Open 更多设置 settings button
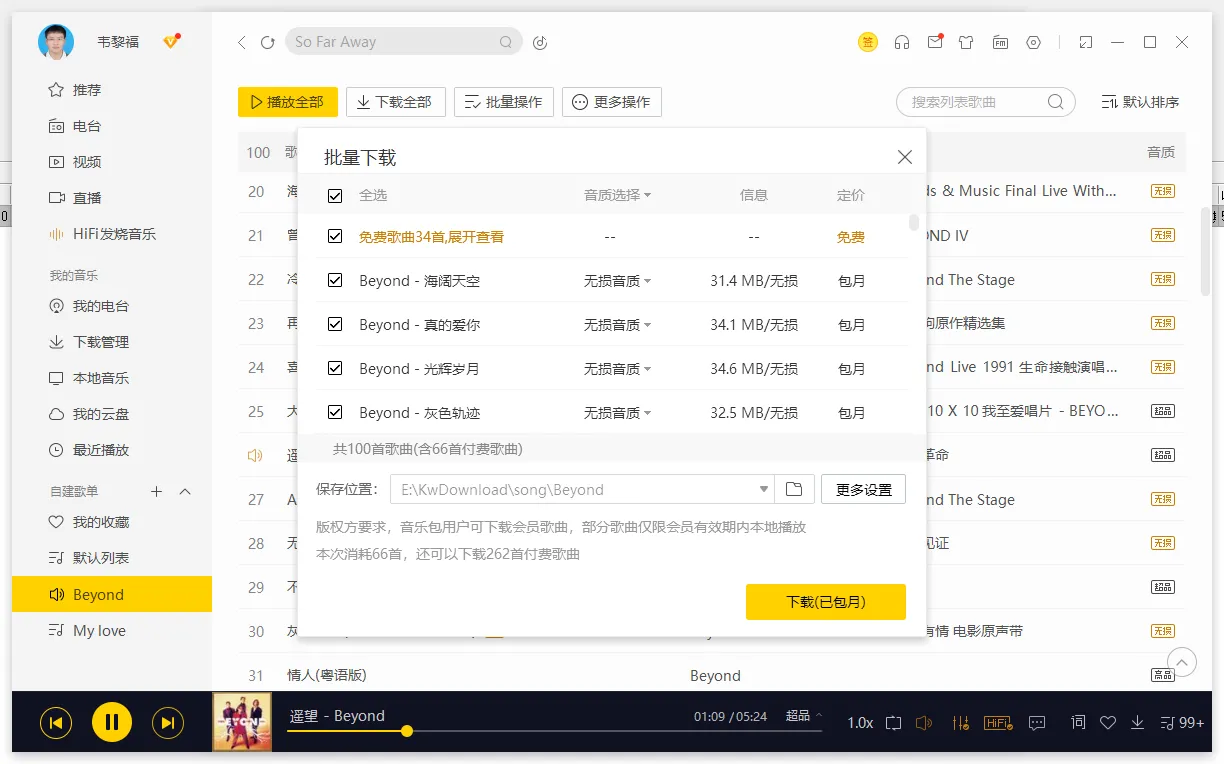Screen dimensions: 1224x764 (x=862, y=489)
